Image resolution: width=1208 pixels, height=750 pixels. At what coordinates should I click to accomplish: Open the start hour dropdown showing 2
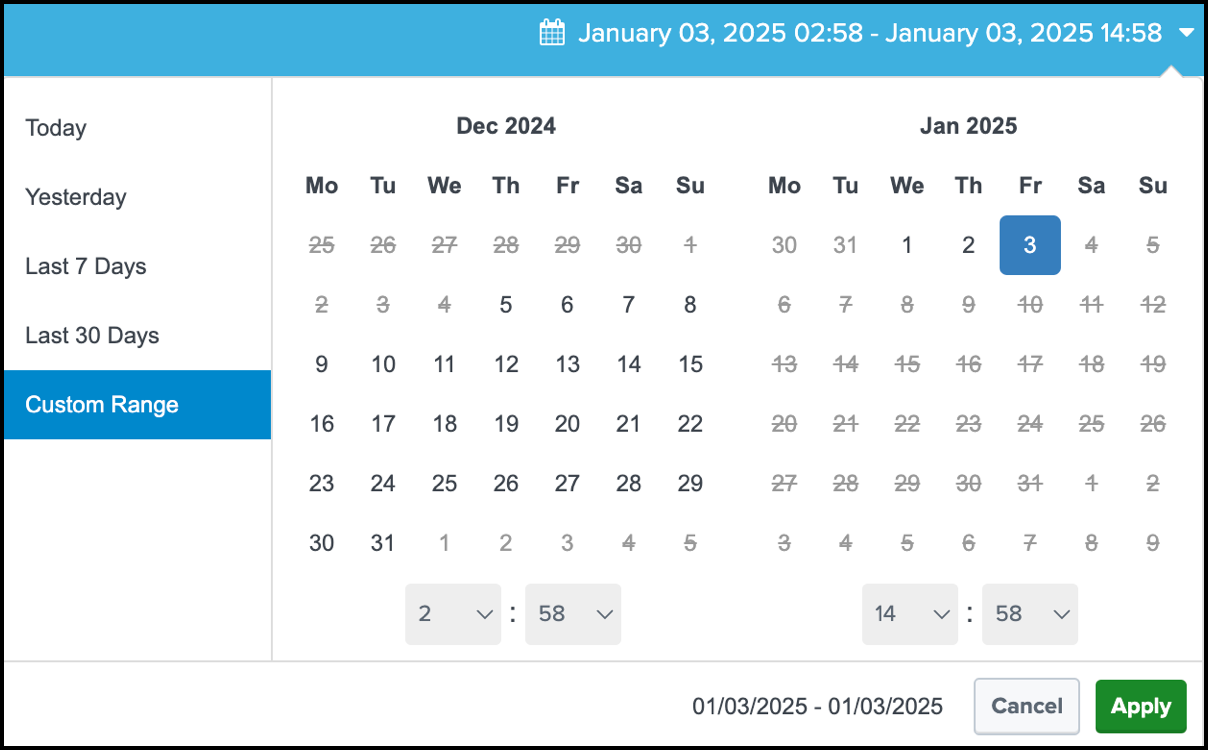(453, 614)
